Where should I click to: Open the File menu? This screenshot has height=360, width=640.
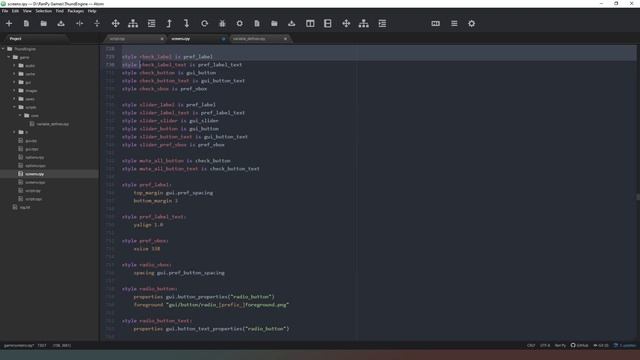click(5, 11)
